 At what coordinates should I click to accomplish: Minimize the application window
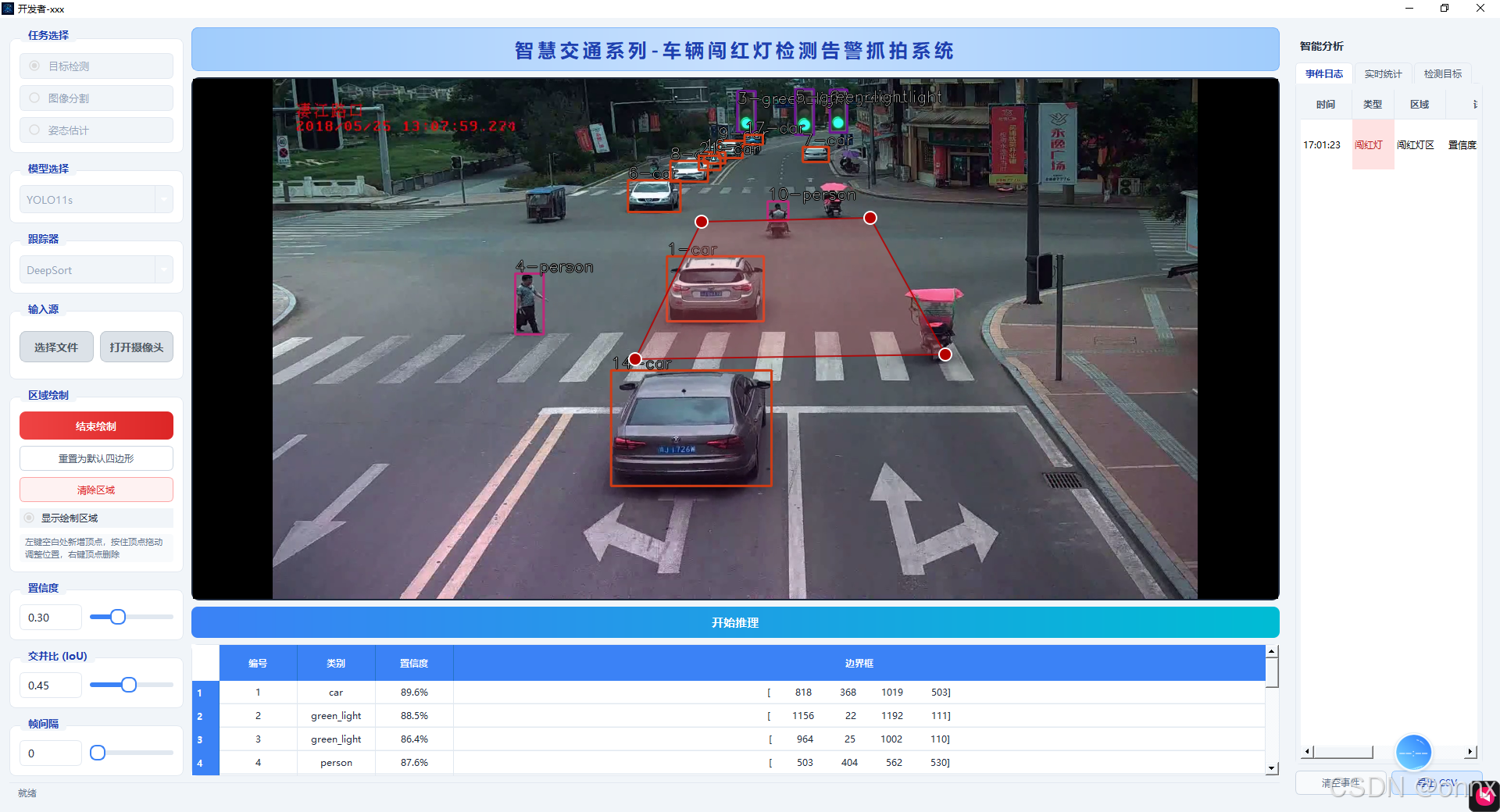click(x=1409, y=9)
